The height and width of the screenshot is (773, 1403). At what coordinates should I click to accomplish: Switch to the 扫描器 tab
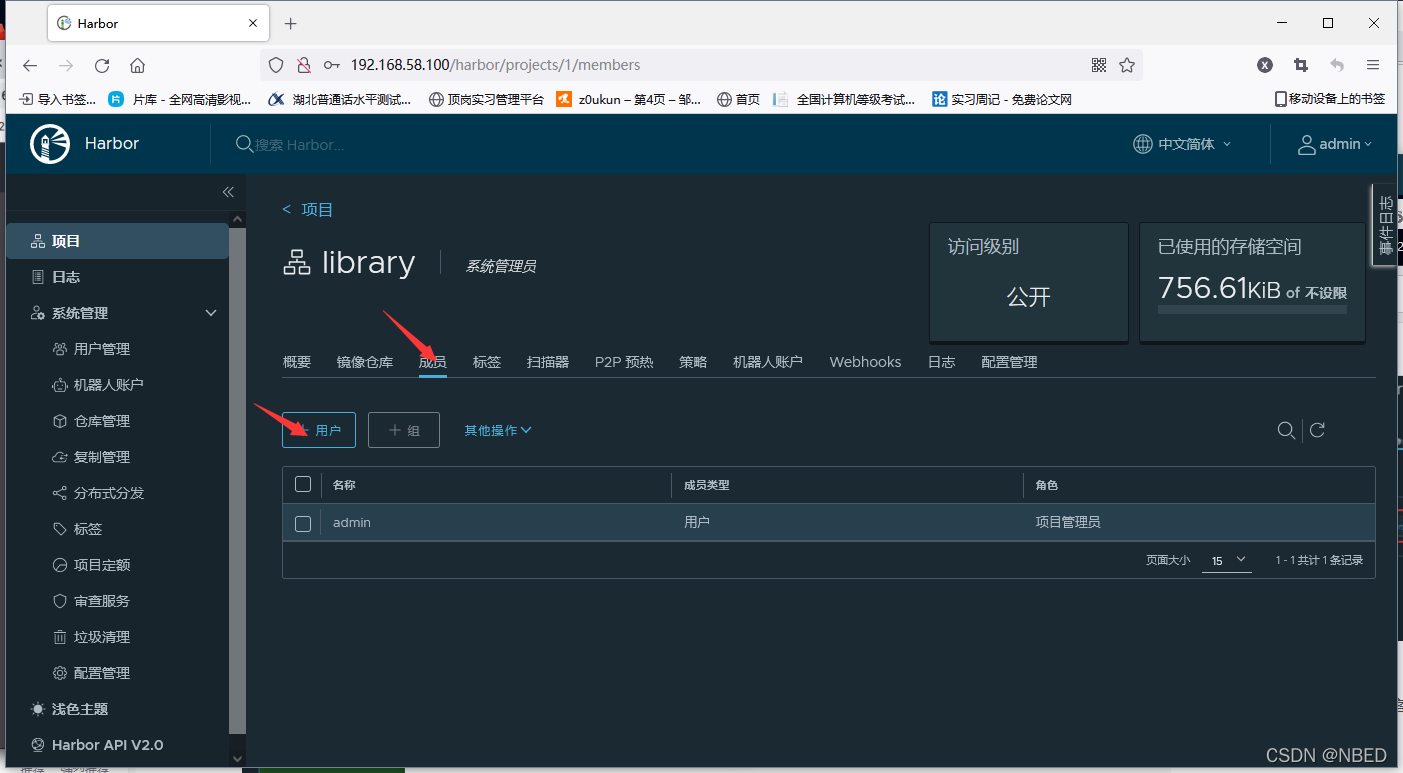tap(548, 362)
